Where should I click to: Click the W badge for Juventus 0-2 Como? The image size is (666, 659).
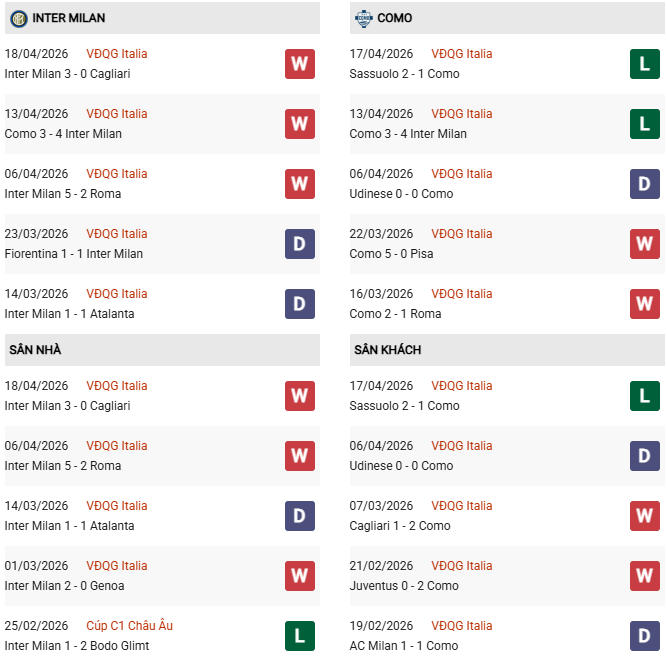tap(645, 576)
